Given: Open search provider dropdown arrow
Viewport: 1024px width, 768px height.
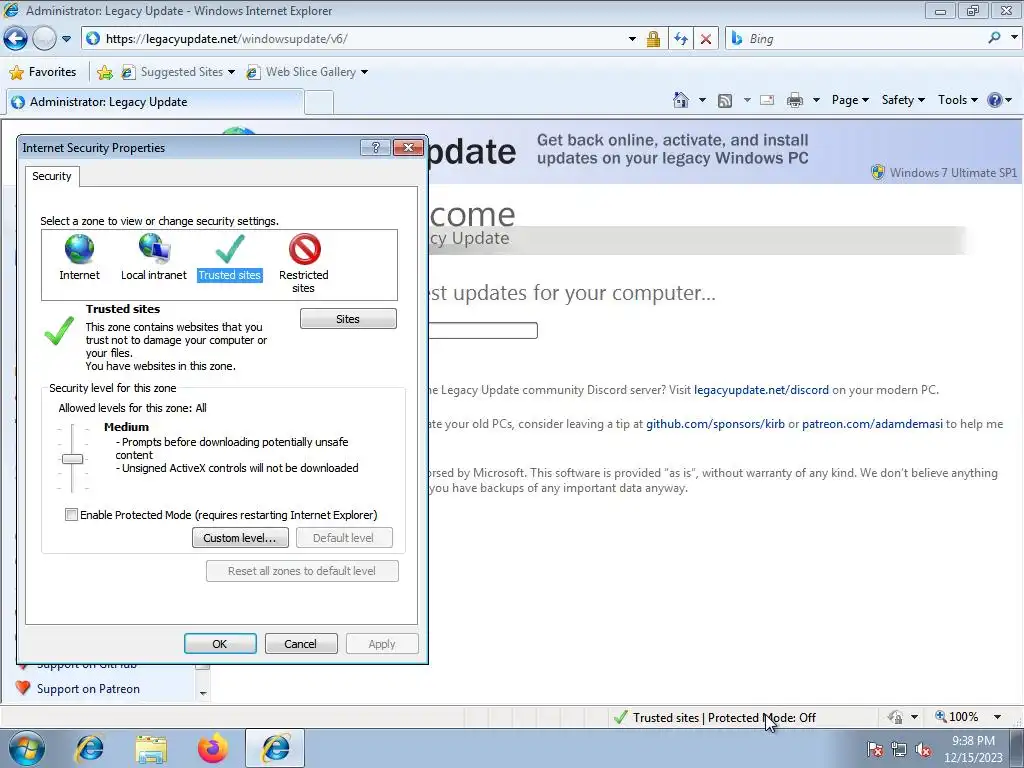Looking at the screenshot, I should tap(1014, 38).
